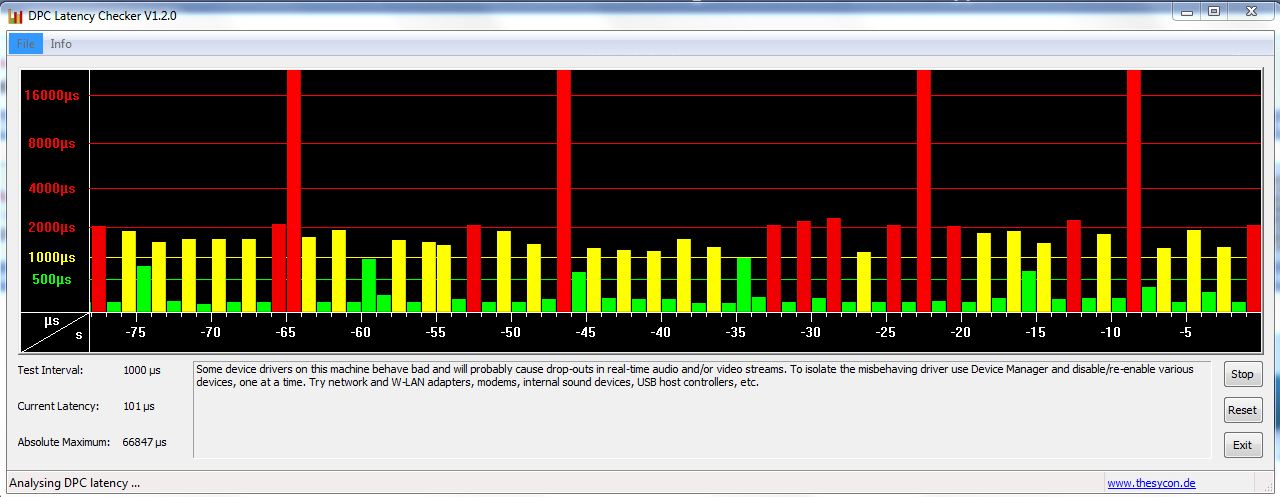Click the -65 time axis tick
The height and width of the screenshot is (497, 1280).
(x=286, y=332)
